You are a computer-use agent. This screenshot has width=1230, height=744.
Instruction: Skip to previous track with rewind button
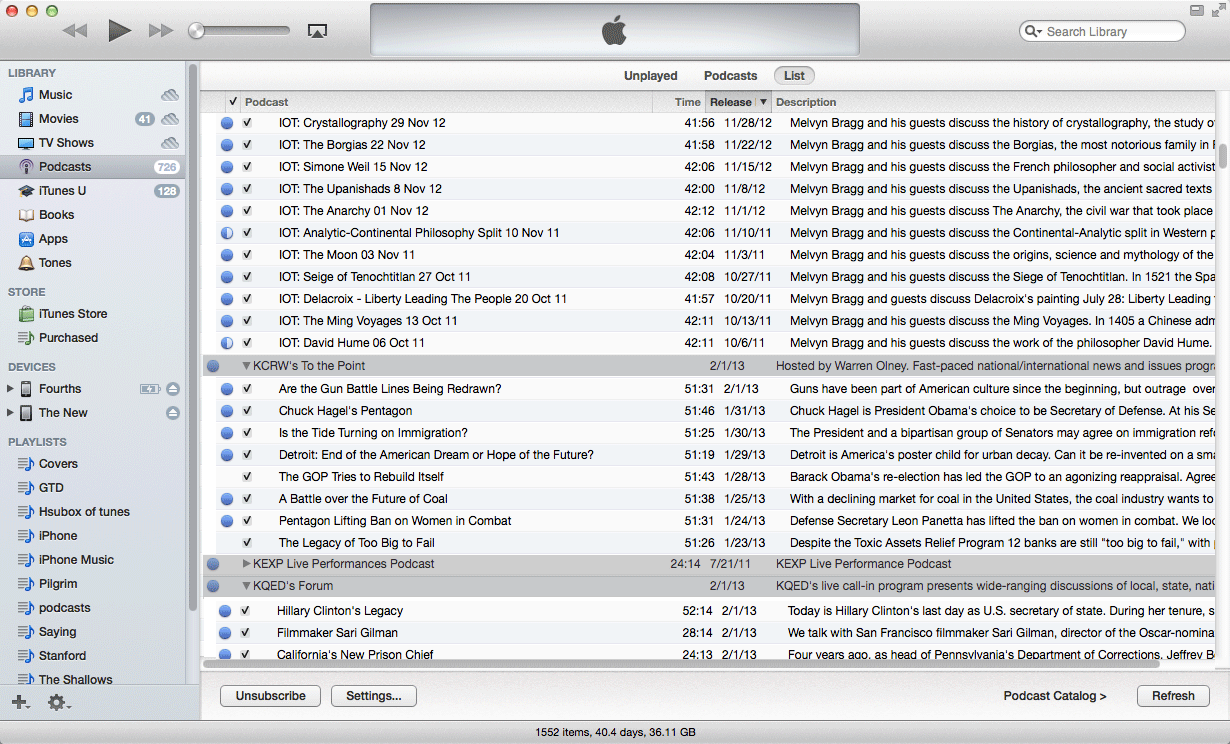click(75, 31)
